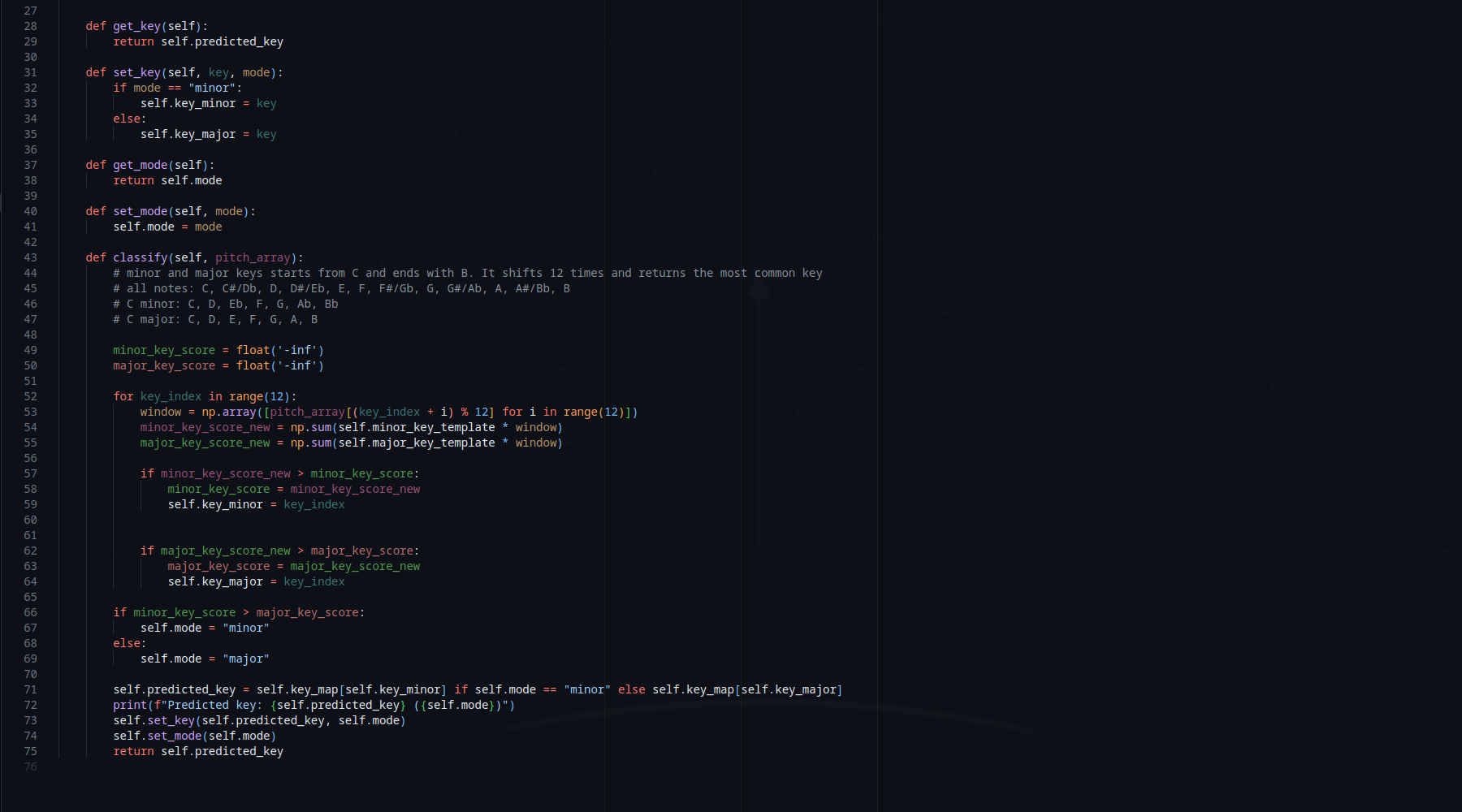Click the 'else:' on line 68
The width and height of the screenshot is (1462, 812).
tap(130, 643)
